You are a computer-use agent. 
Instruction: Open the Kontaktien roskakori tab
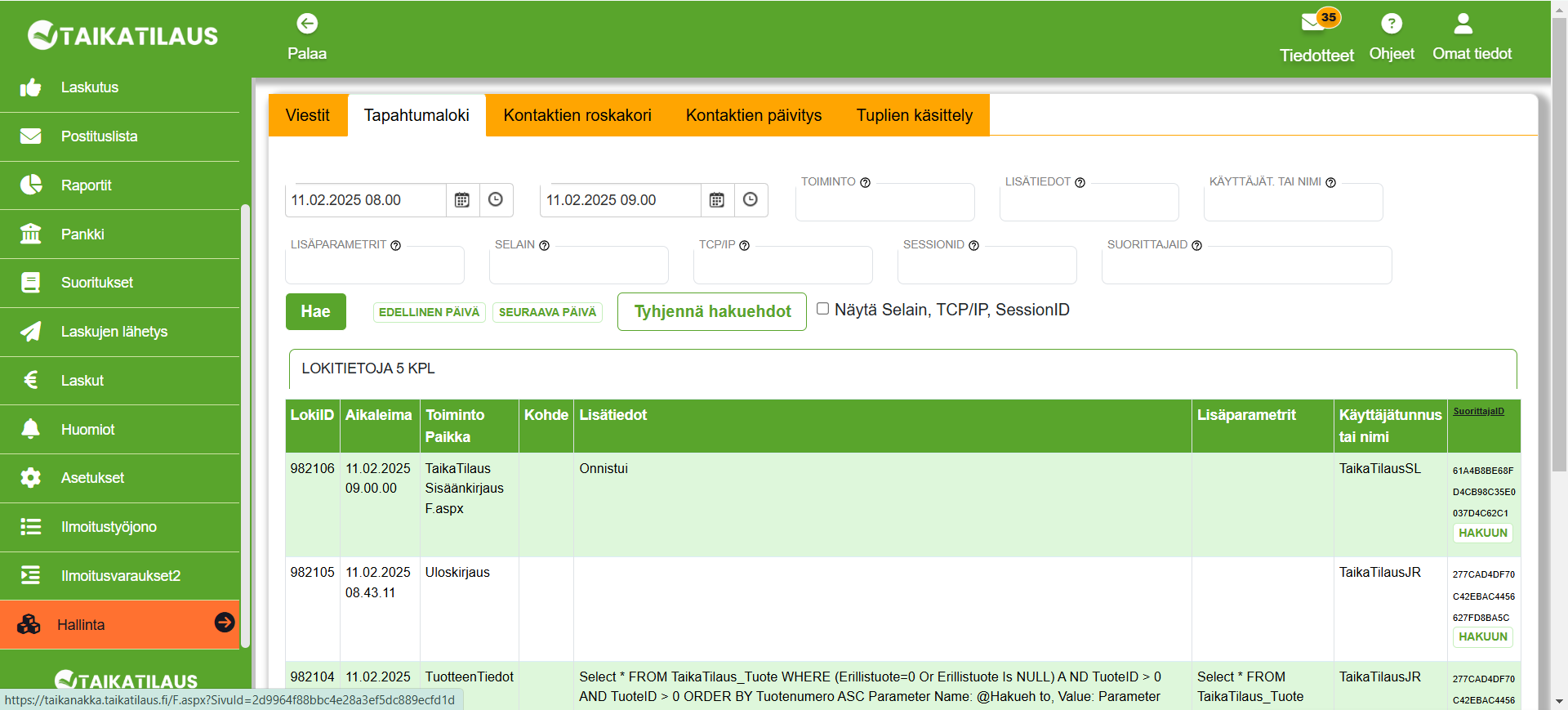(x=577, y=115)
